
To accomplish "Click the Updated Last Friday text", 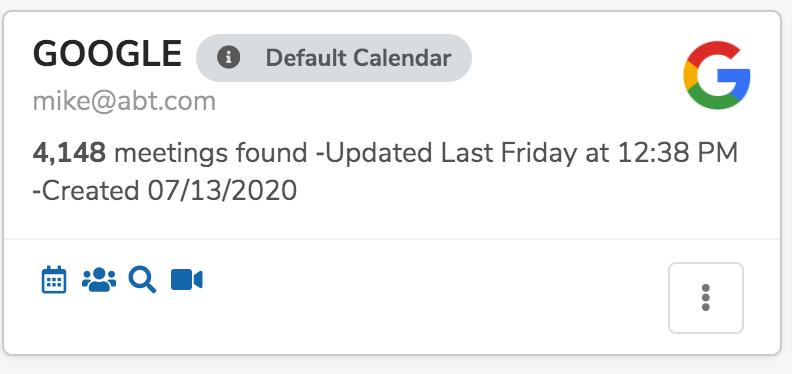I will pyautogui.click(x=447, y=153).
